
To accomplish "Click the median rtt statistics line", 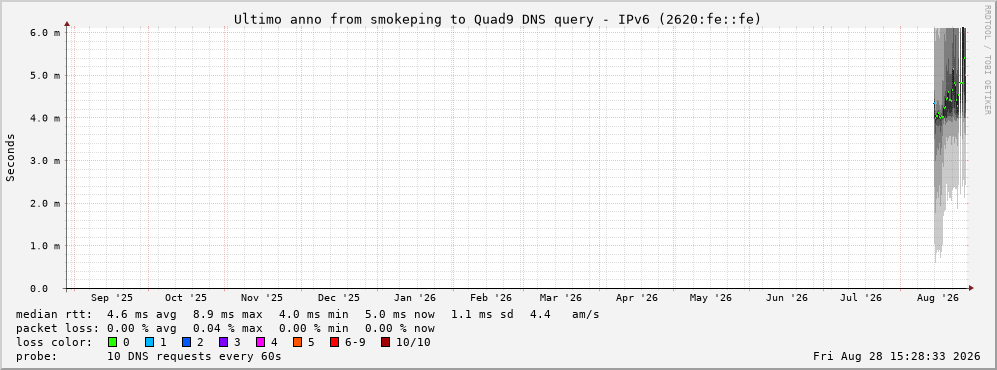I will pos(307,314).
